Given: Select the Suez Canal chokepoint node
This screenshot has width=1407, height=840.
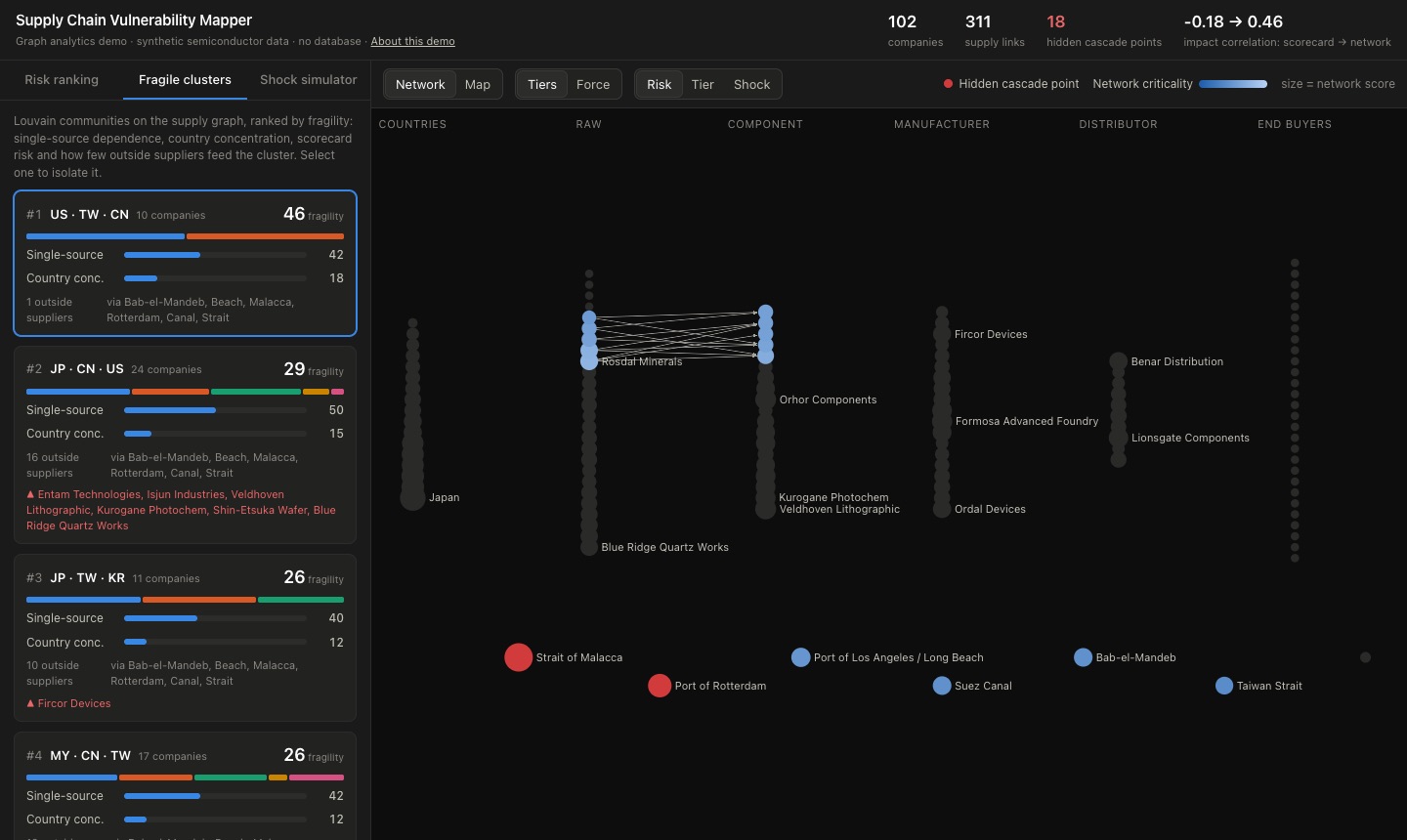Looking at the screenshot, I should (x=942, y=686).
